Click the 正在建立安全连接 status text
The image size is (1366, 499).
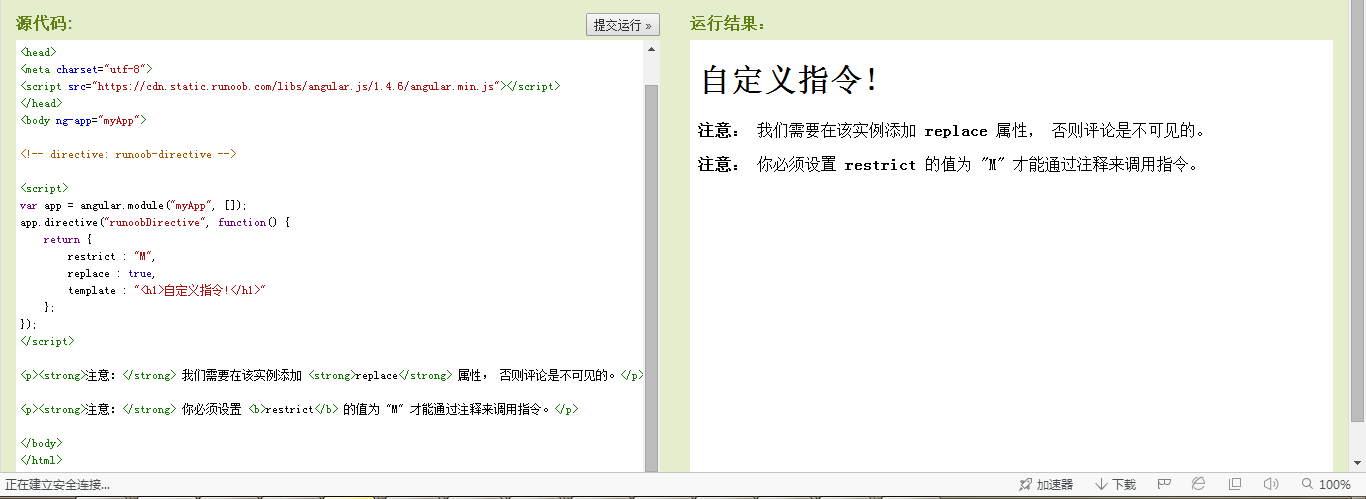tap(57, 484)
